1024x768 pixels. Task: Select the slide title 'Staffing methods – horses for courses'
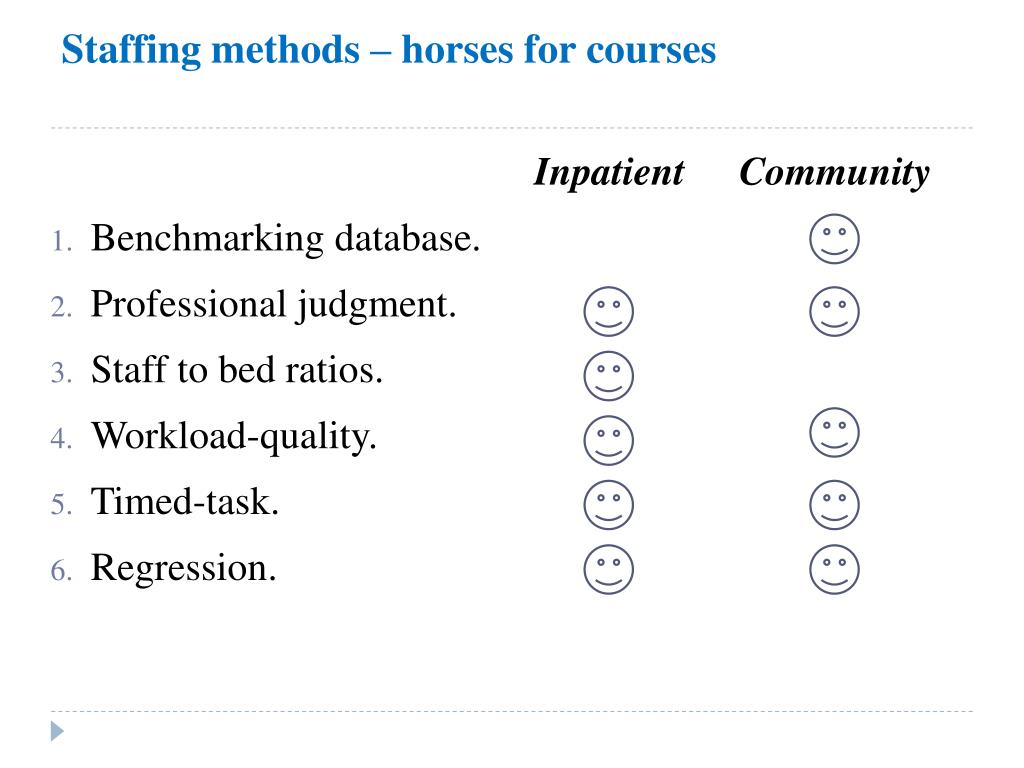[x=389, y=50]
